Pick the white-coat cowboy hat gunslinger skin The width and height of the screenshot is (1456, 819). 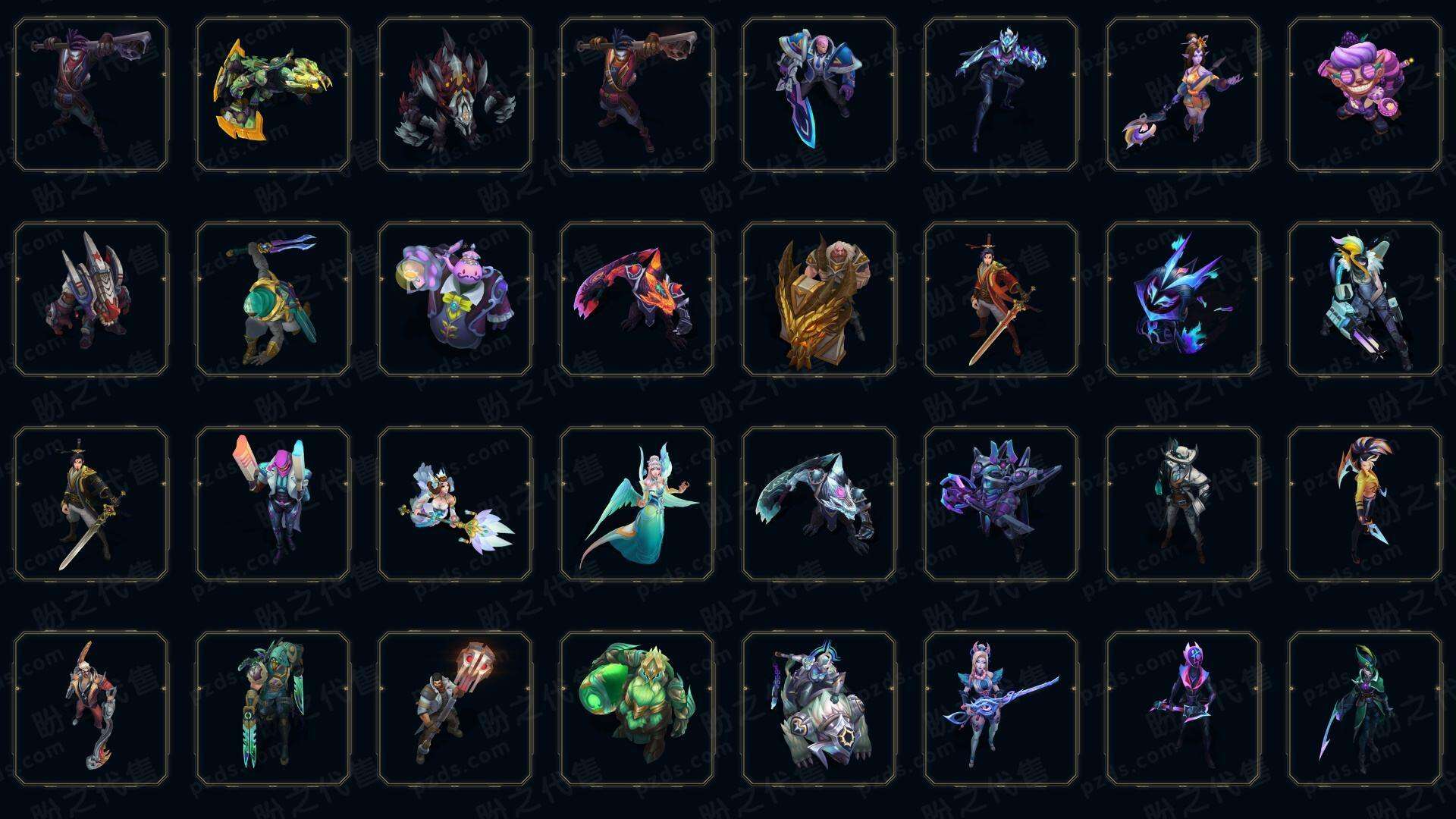(1183, 504)
